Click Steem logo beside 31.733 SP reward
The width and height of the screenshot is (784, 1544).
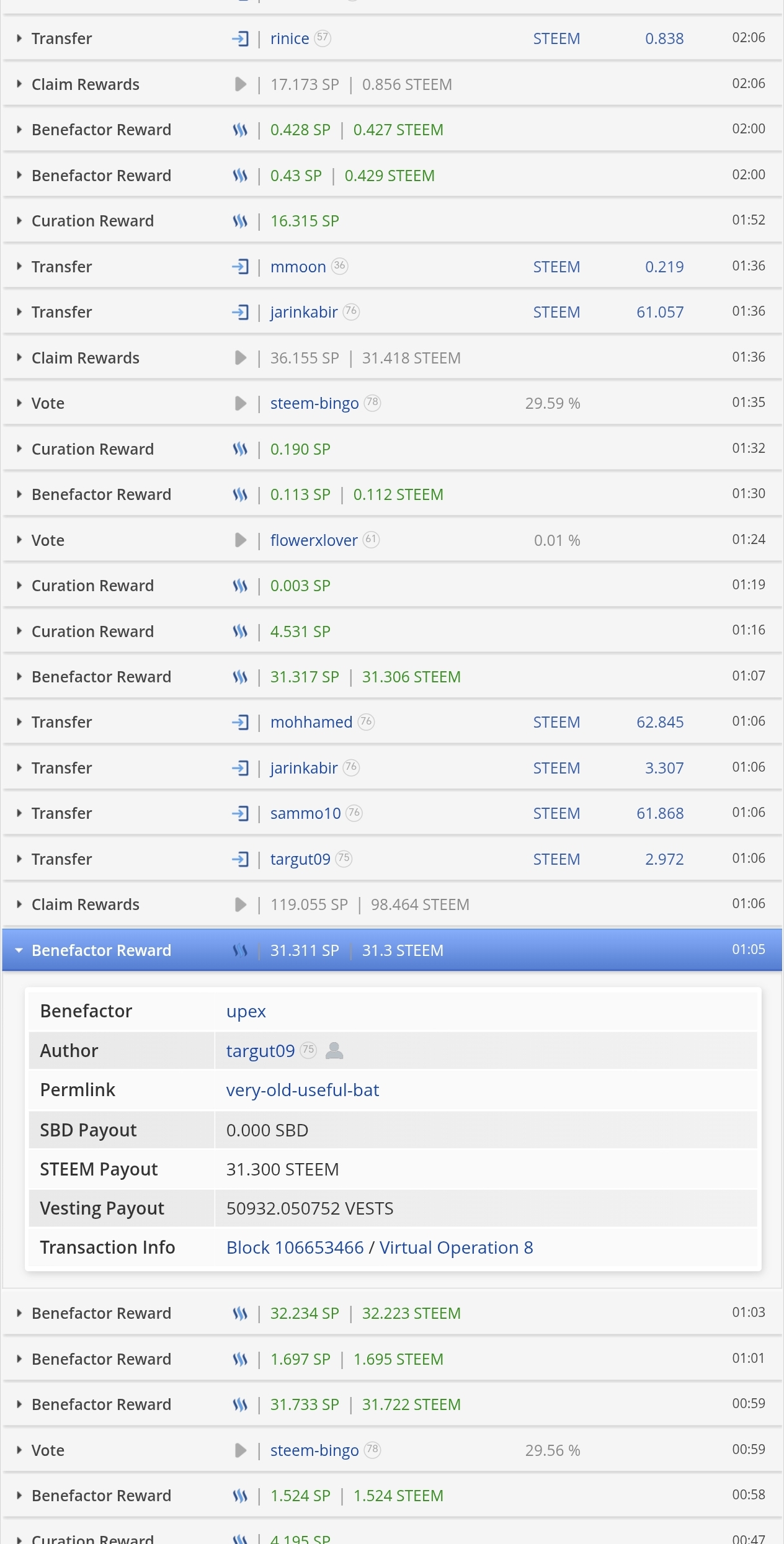tap(240, 1404)
